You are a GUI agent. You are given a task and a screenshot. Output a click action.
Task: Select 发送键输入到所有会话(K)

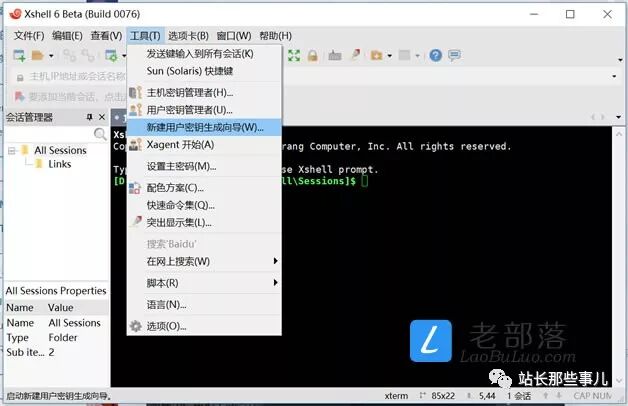(x=204, y=54)
